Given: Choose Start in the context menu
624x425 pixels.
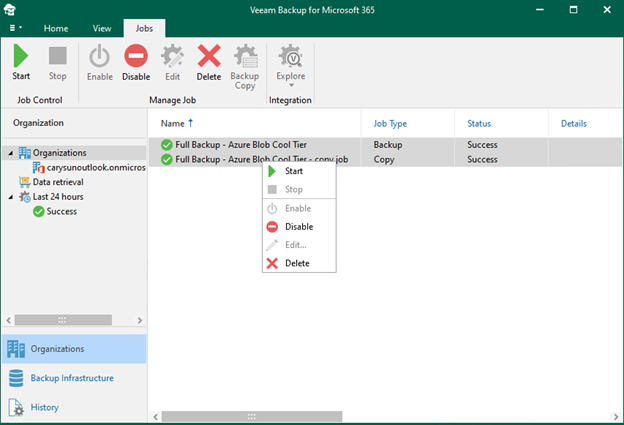Looking at the screenshot, I should 299,171.
